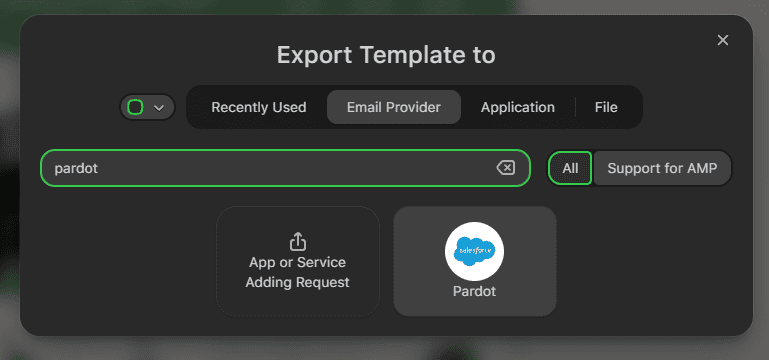Click the search field containing pardot

285,168
